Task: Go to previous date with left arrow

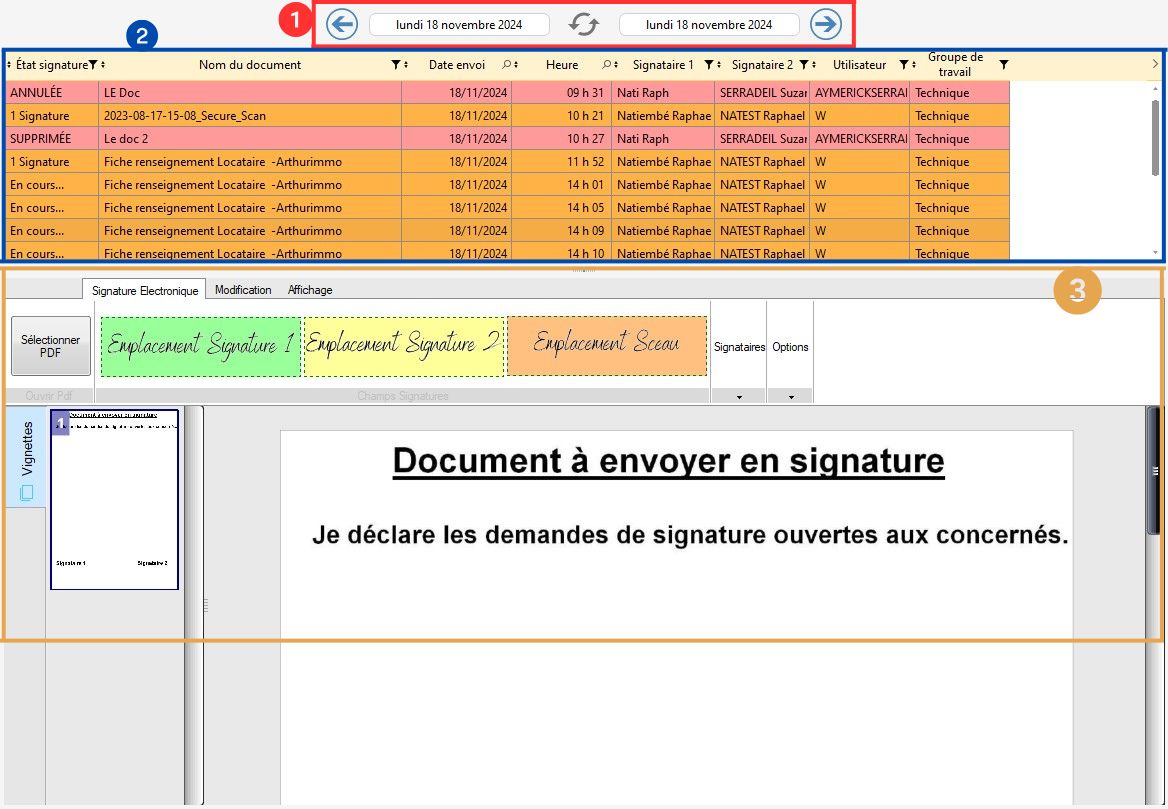Action: (342, 25)
